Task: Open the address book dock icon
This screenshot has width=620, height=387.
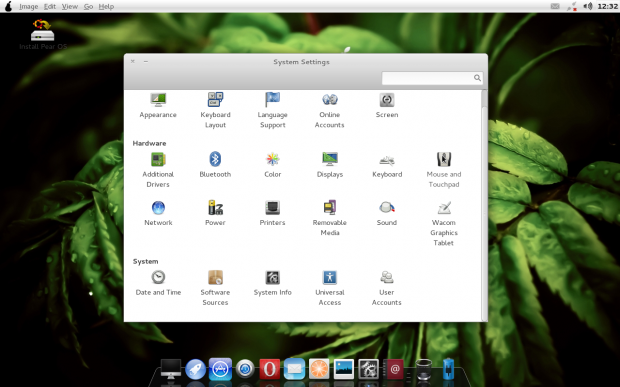Action: coord(394,369)
